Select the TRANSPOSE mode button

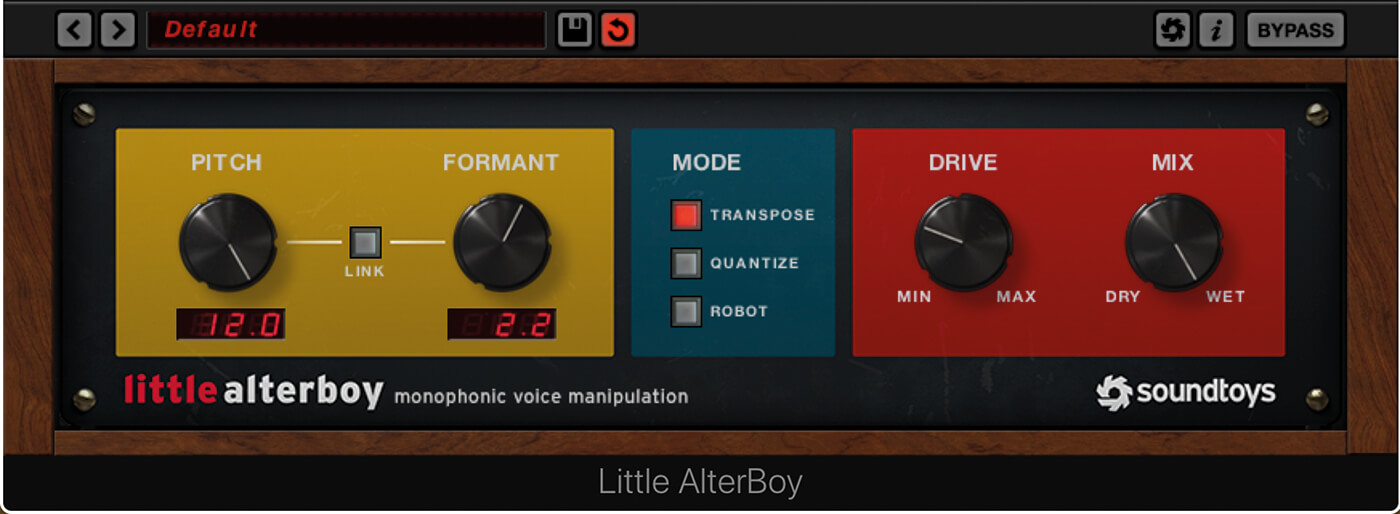click(x=686, y=215)
